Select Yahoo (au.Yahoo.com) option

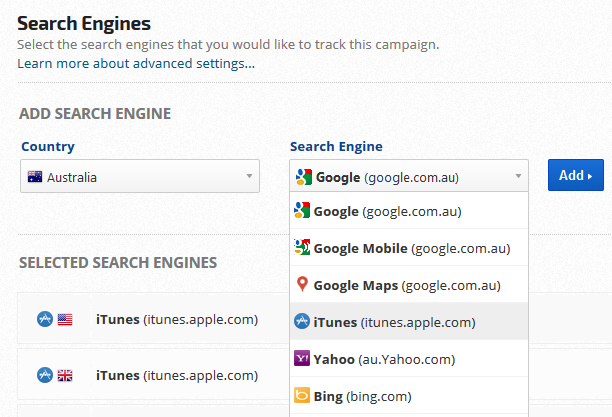click(384, 359)
